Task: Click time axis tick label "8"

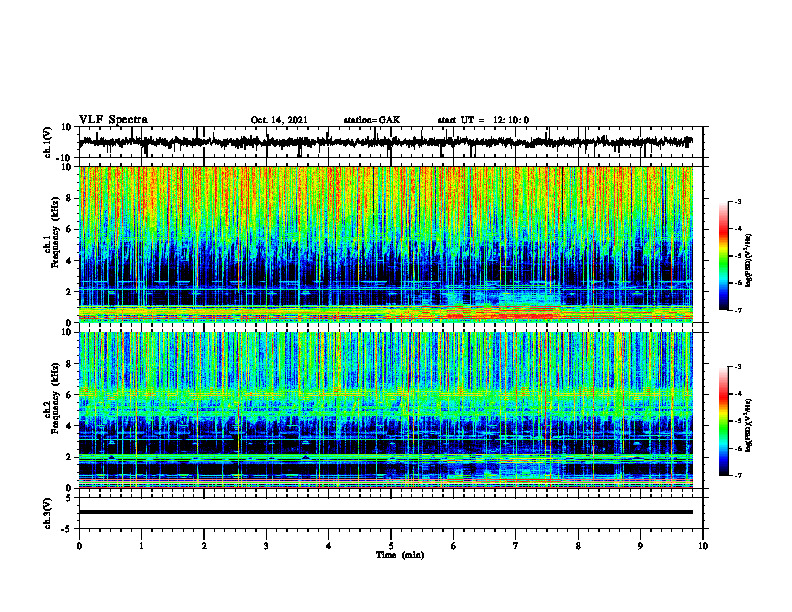Action: click(x=578, y=546)
